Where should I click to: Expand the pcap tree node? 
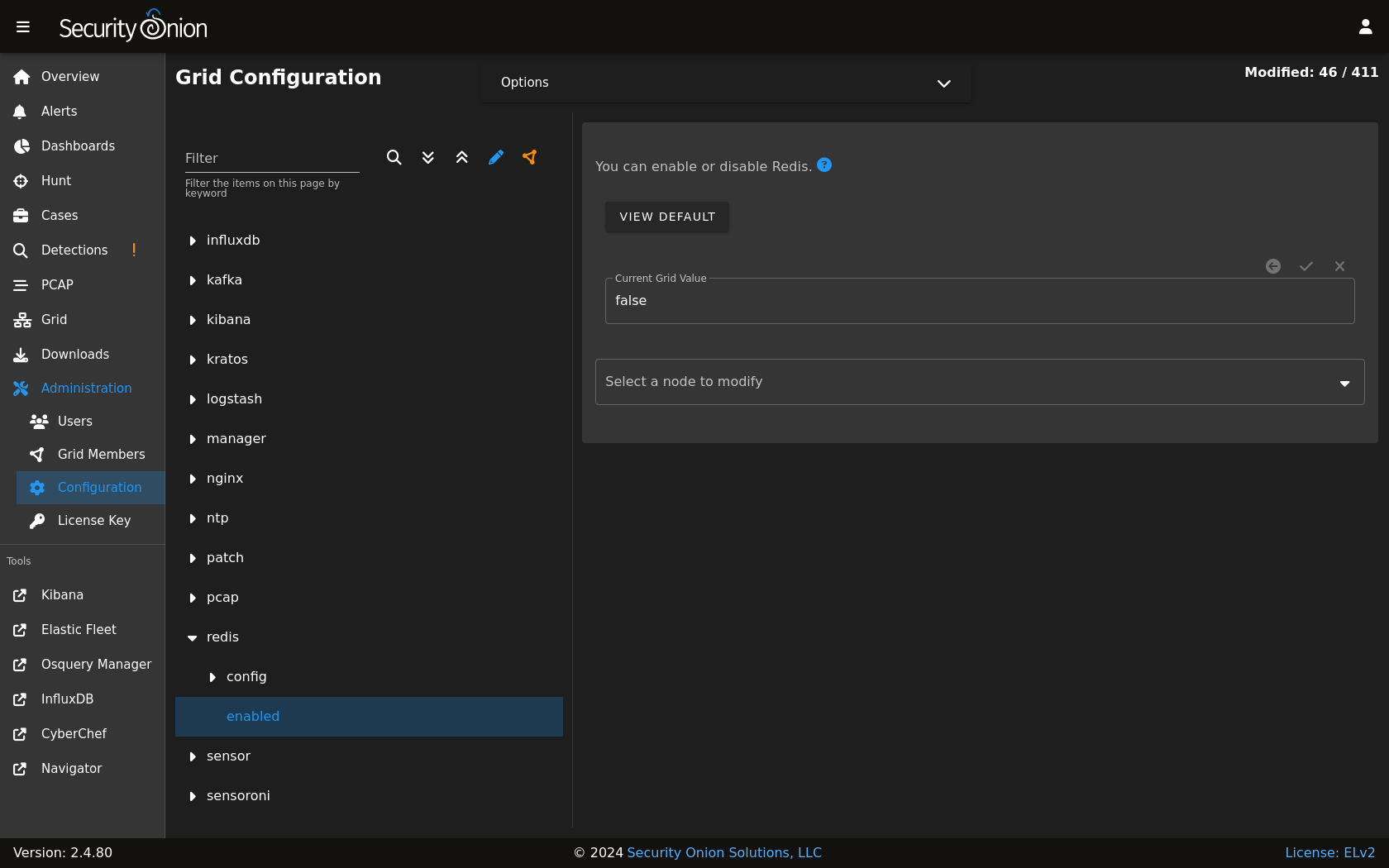click(x=193, y=598)
